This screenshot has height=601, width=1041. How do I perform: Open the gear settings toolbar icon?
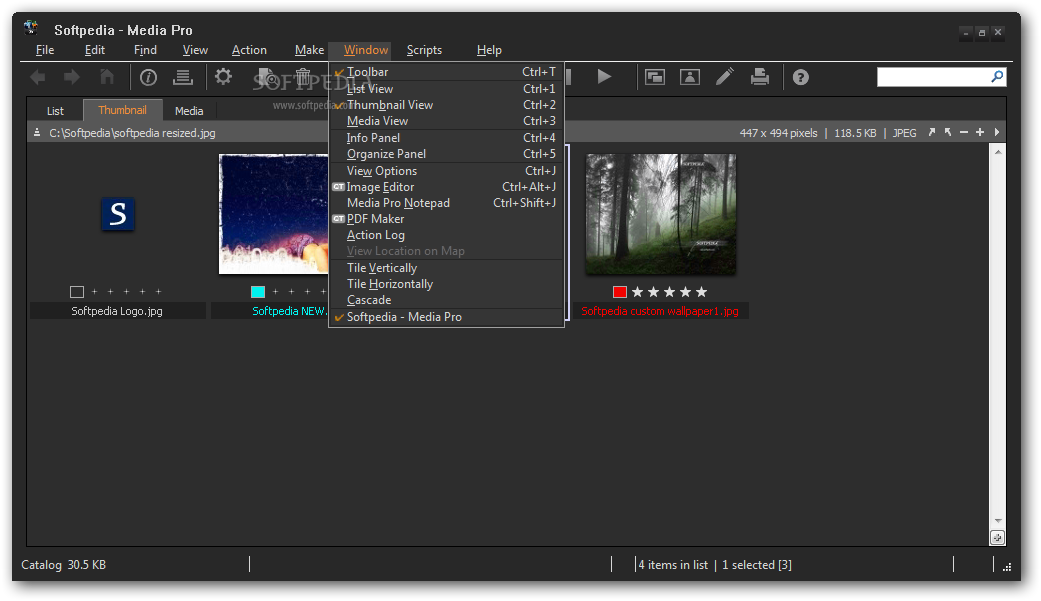223,77
